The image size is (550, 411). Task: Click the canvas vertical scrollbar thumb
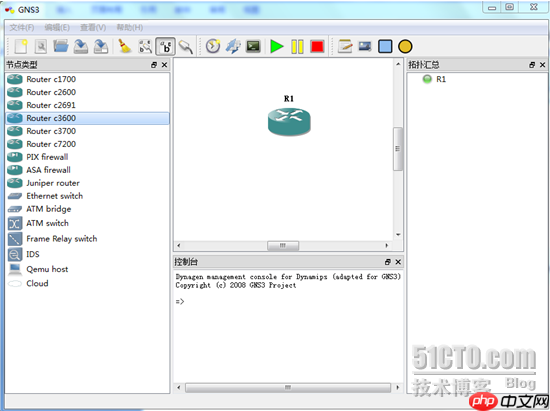coord(398,149)
